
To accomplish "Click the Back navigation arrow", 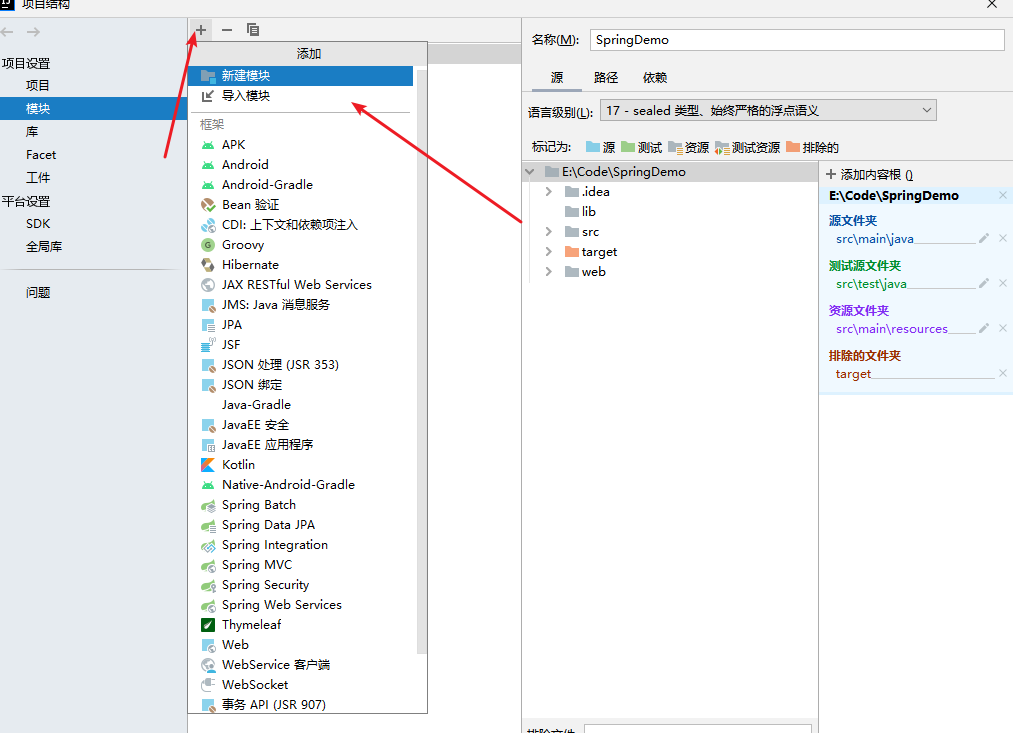I will click(8, 32).
